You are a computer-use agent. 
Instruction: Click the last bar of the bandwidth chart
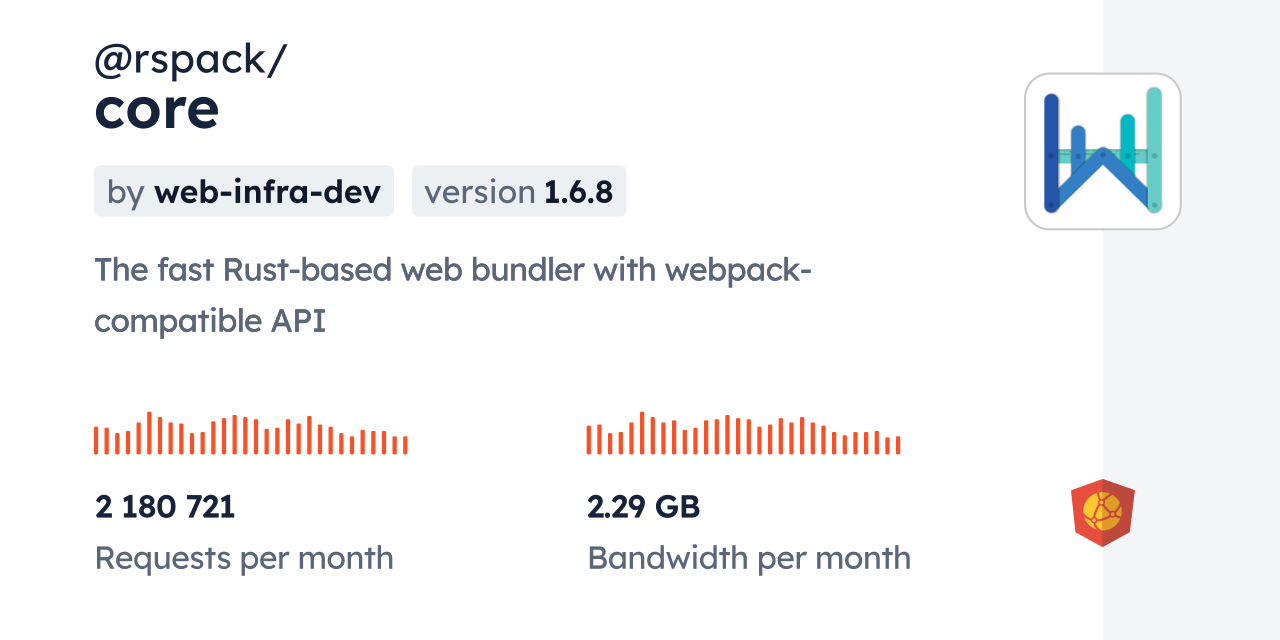point(898,446)
